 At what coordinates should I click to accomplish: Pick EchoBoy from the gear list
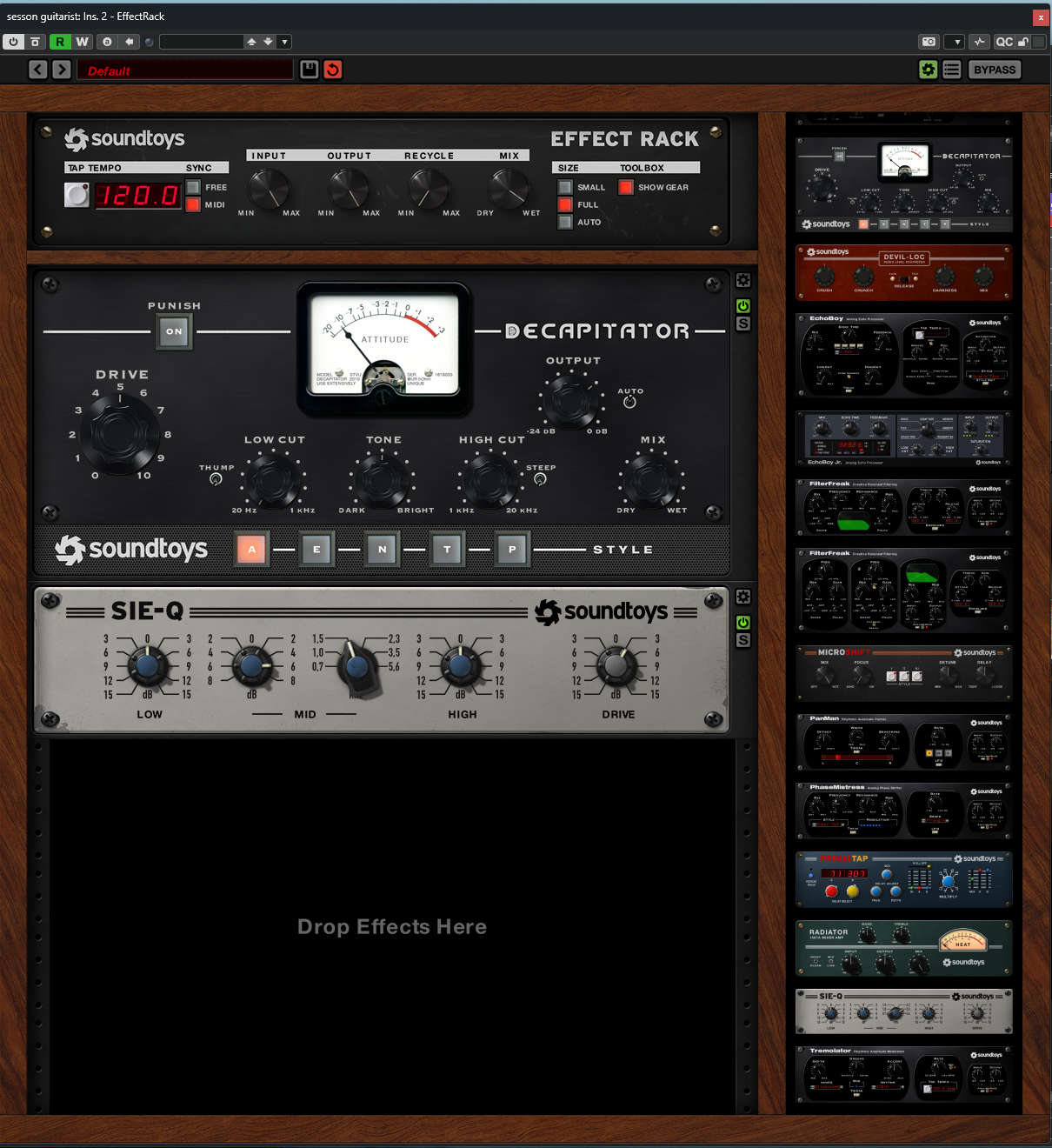coord(904,355)
